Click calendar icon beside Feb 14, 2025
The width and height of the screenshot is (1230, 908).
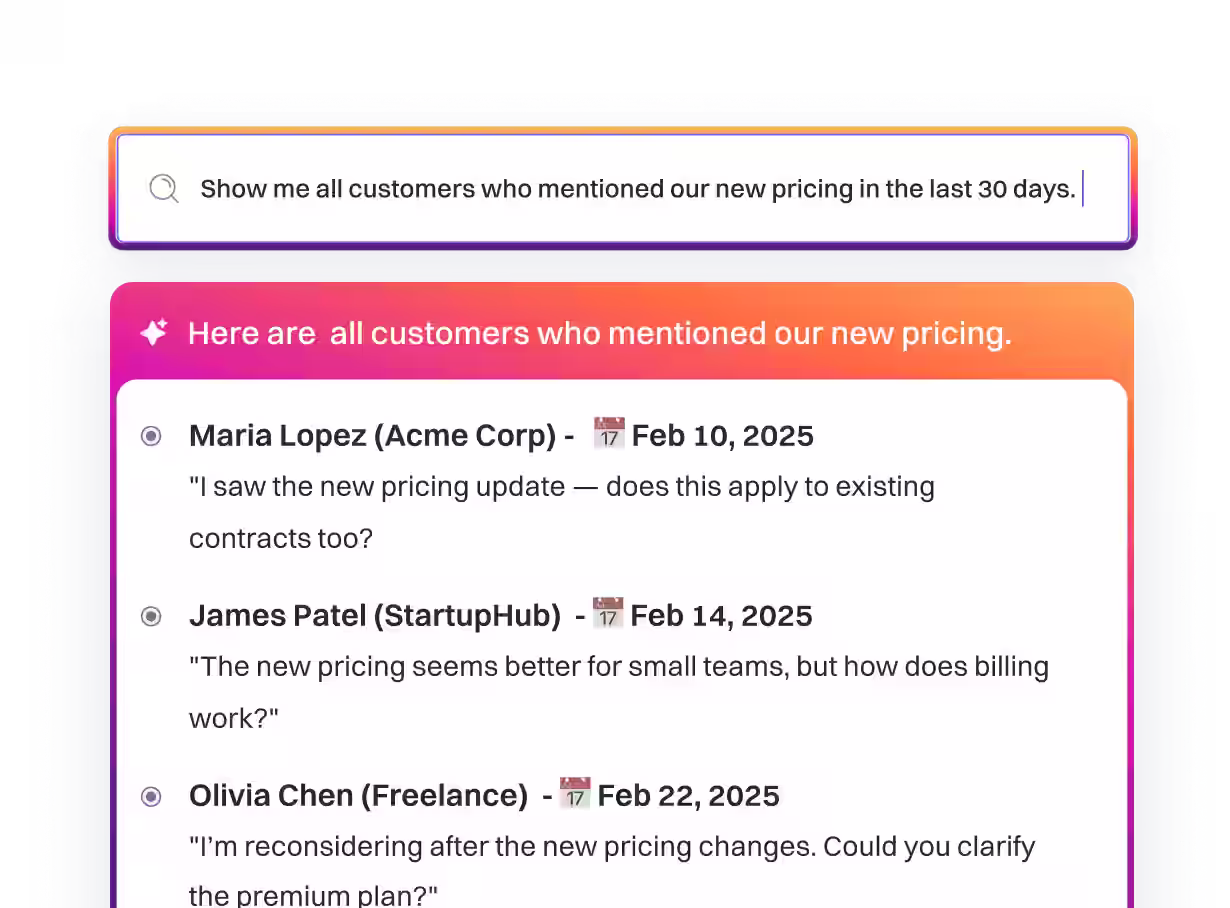click(608, 613)
